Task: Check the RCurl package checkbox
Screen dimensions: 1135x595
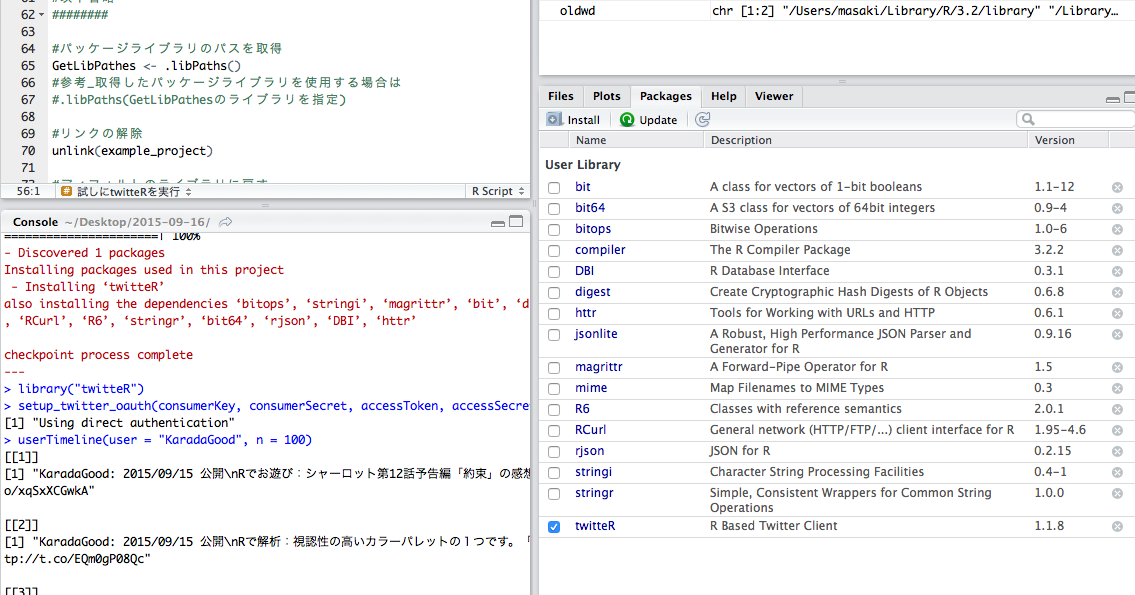Action: tap(554, 431)
